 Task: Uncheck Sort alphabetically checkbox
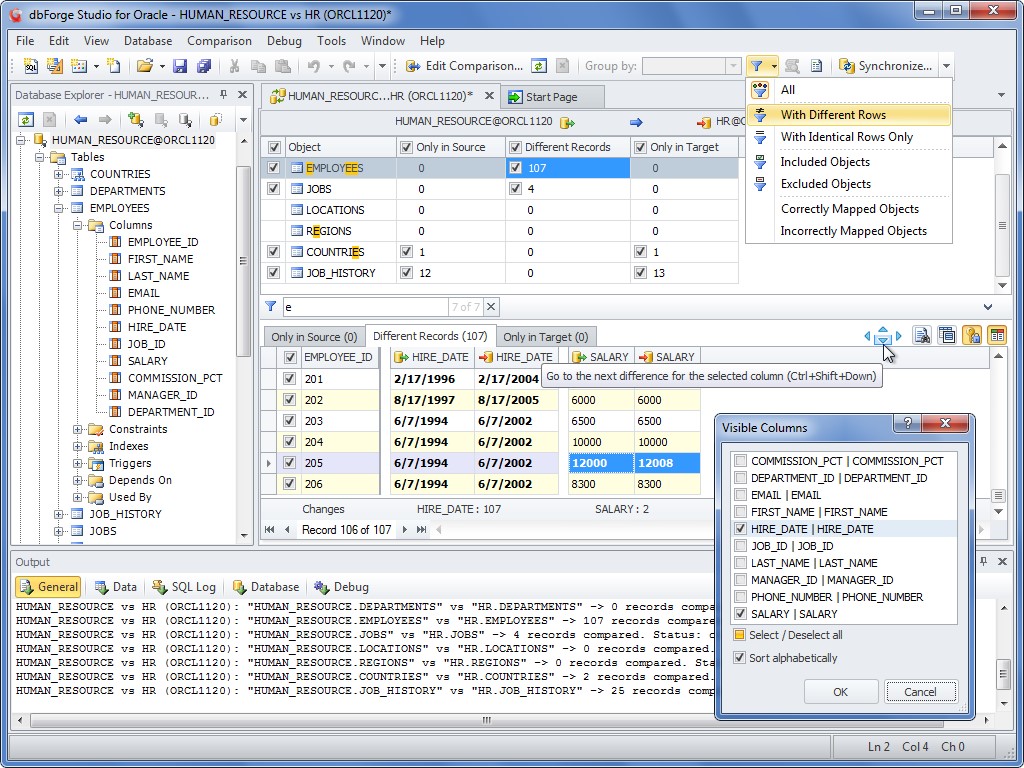739,658
